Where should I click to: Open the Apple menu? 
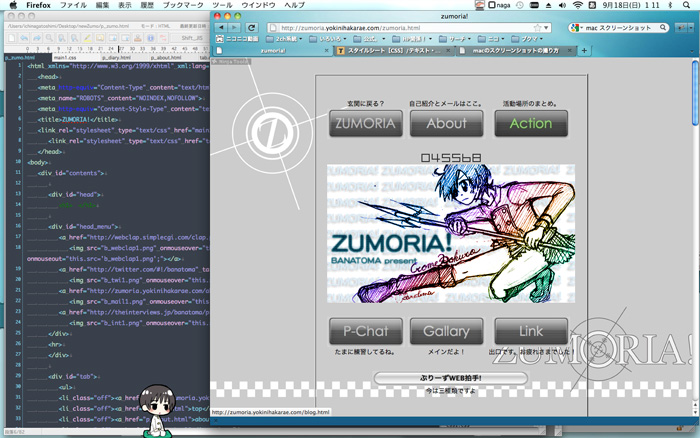pyautogui.click(x=13, y=5)
